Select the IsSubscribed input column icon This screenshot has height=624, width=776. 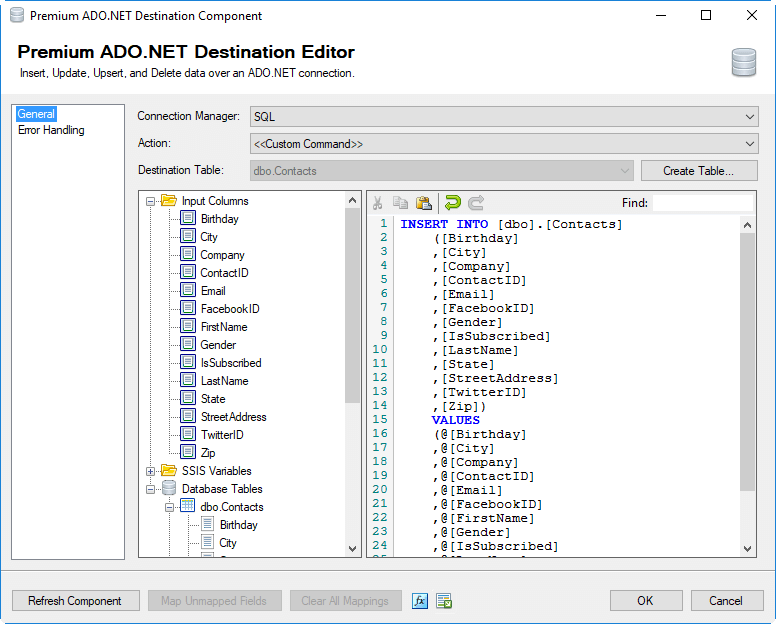pyautogui.click(x=188, y=362)
